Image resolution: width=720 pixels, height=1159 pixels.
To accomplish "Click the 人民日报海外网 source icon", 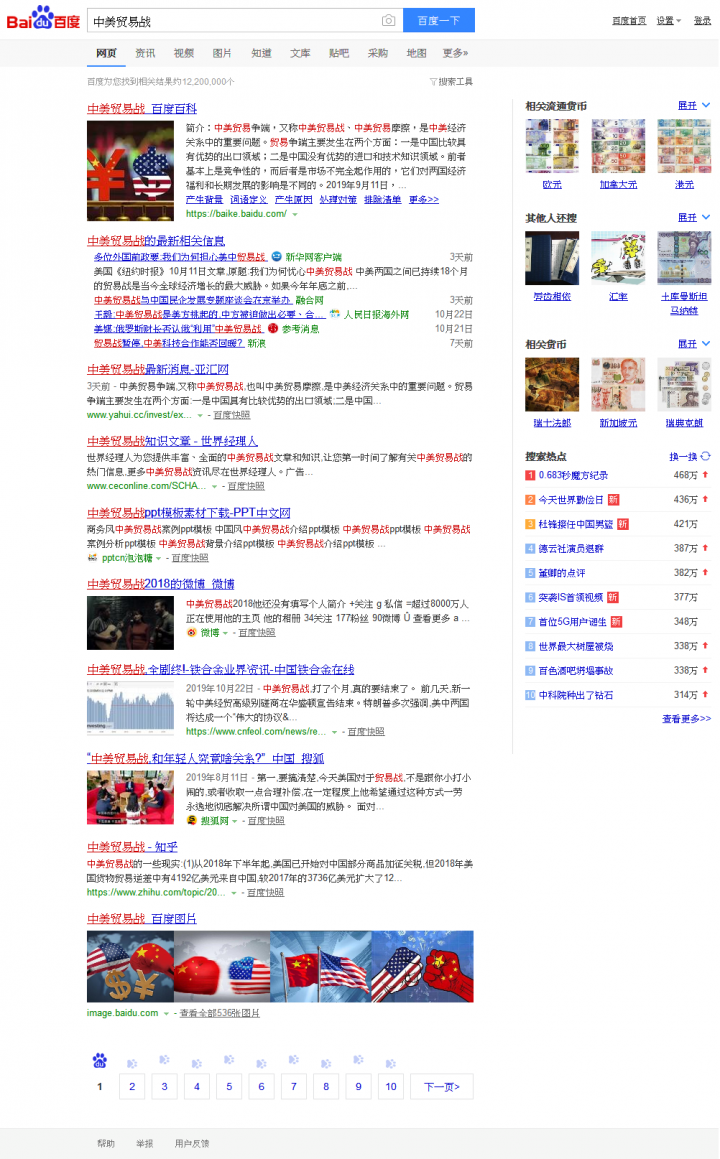I will 335,314.
